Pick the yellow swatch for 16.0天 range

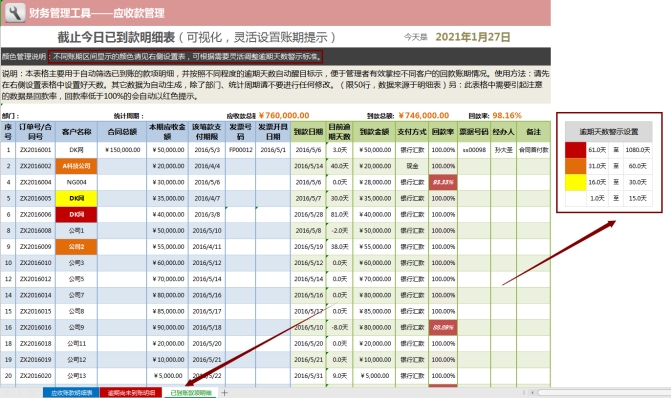[576, 182]
